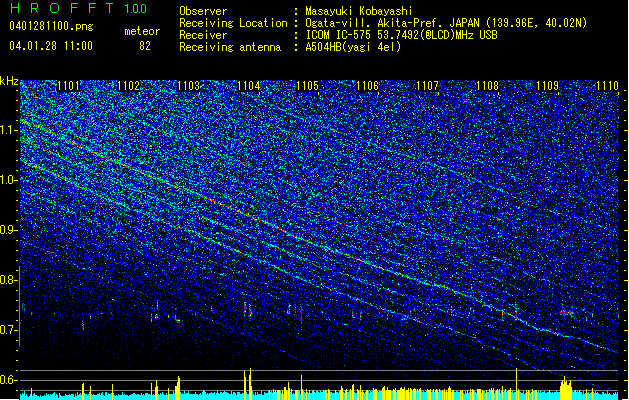Click the meteor count value 82
629x400 pixels.
point(145,46)
